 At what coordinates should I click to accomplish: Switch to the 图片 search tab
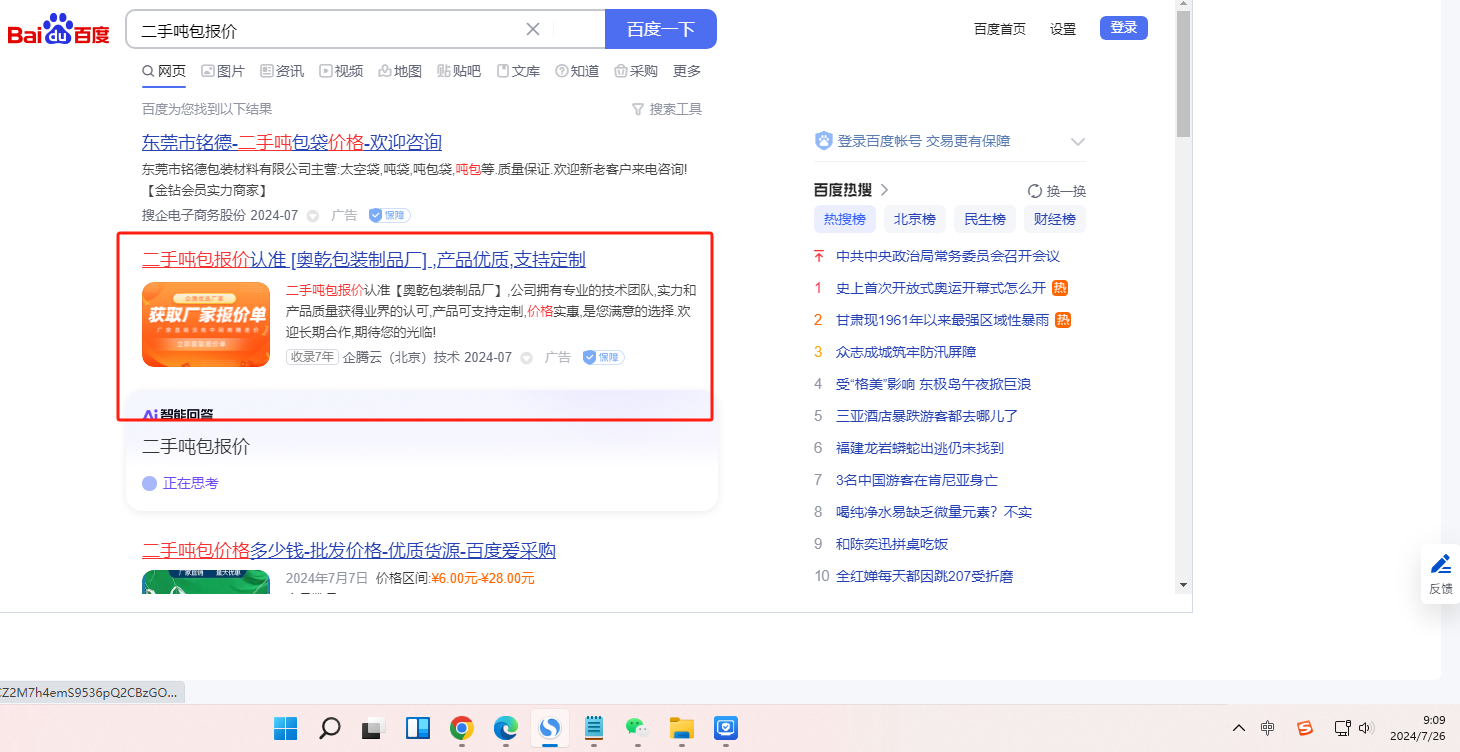click(222, 71)
